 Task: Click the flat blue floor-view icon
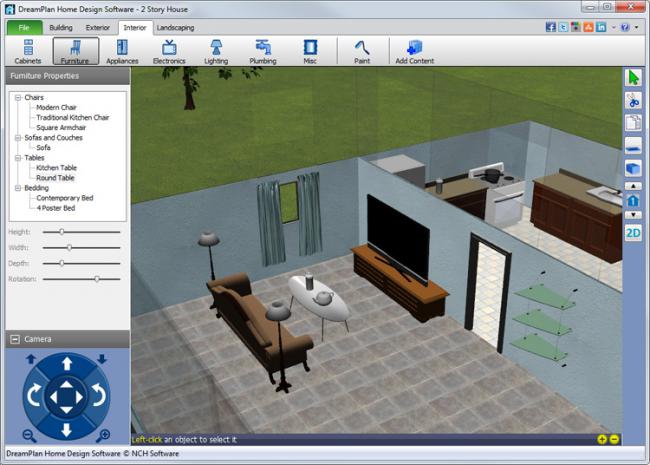tap(633, 146)
